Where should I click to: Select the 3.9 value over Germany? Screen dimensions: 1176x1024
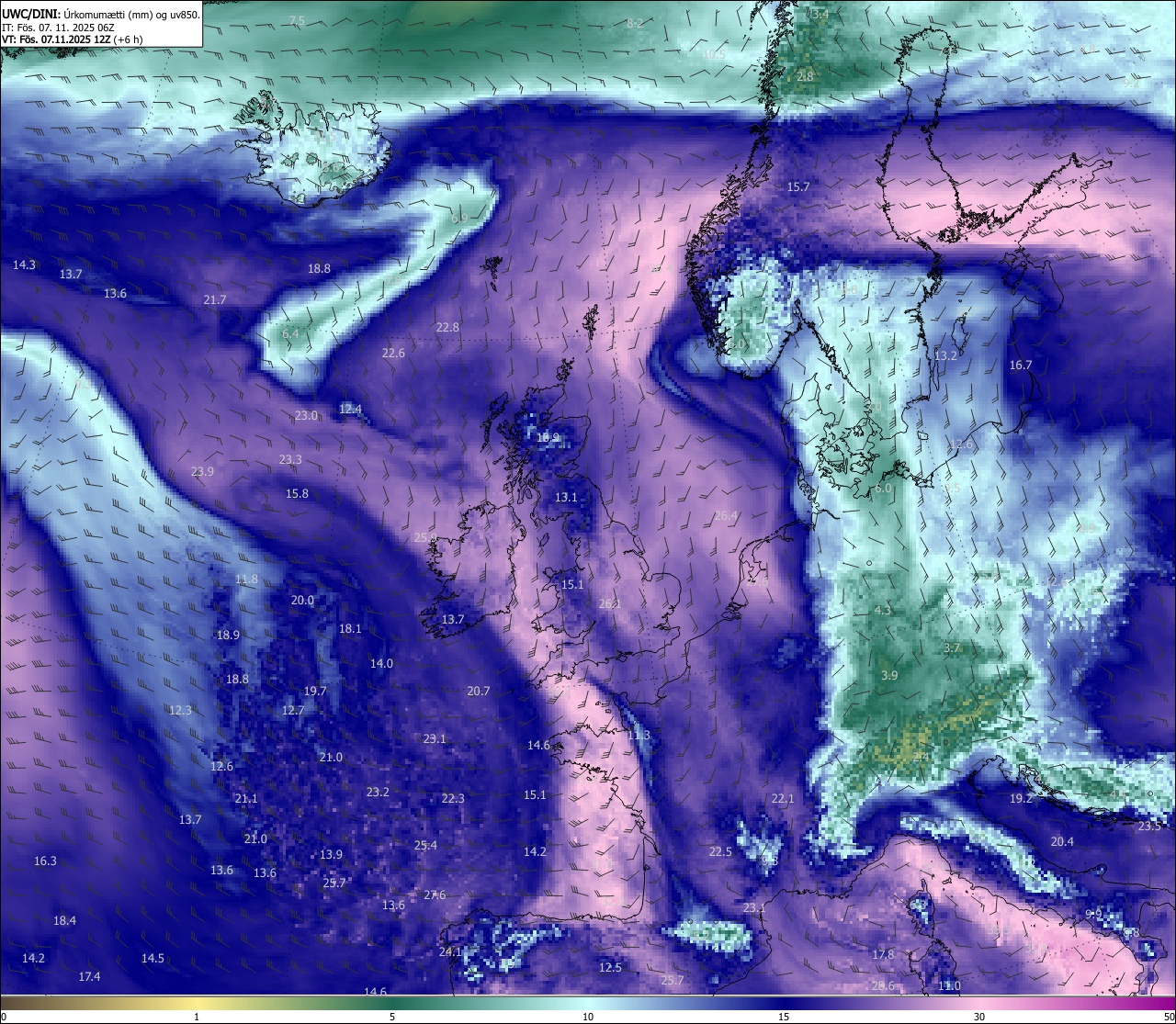click(889, 675)
